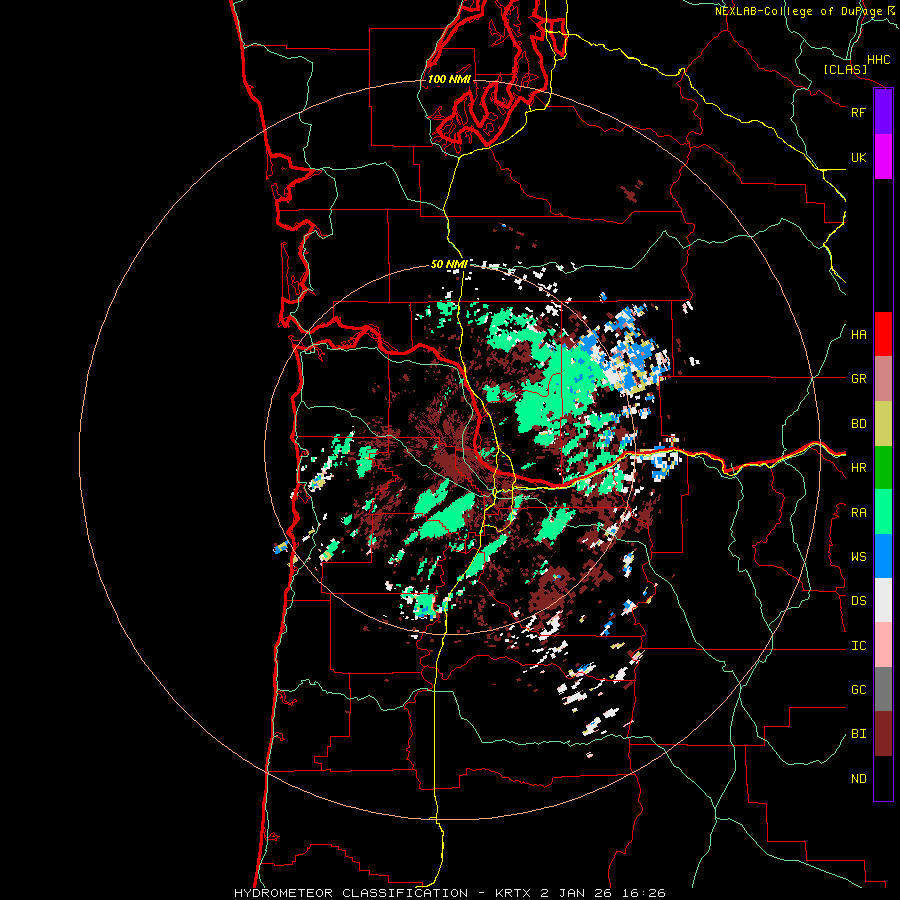The height and width of the screenshot is (900, 900).
Task: Click the 50 NMI range ring label
Action: click(x=449, y=264)
